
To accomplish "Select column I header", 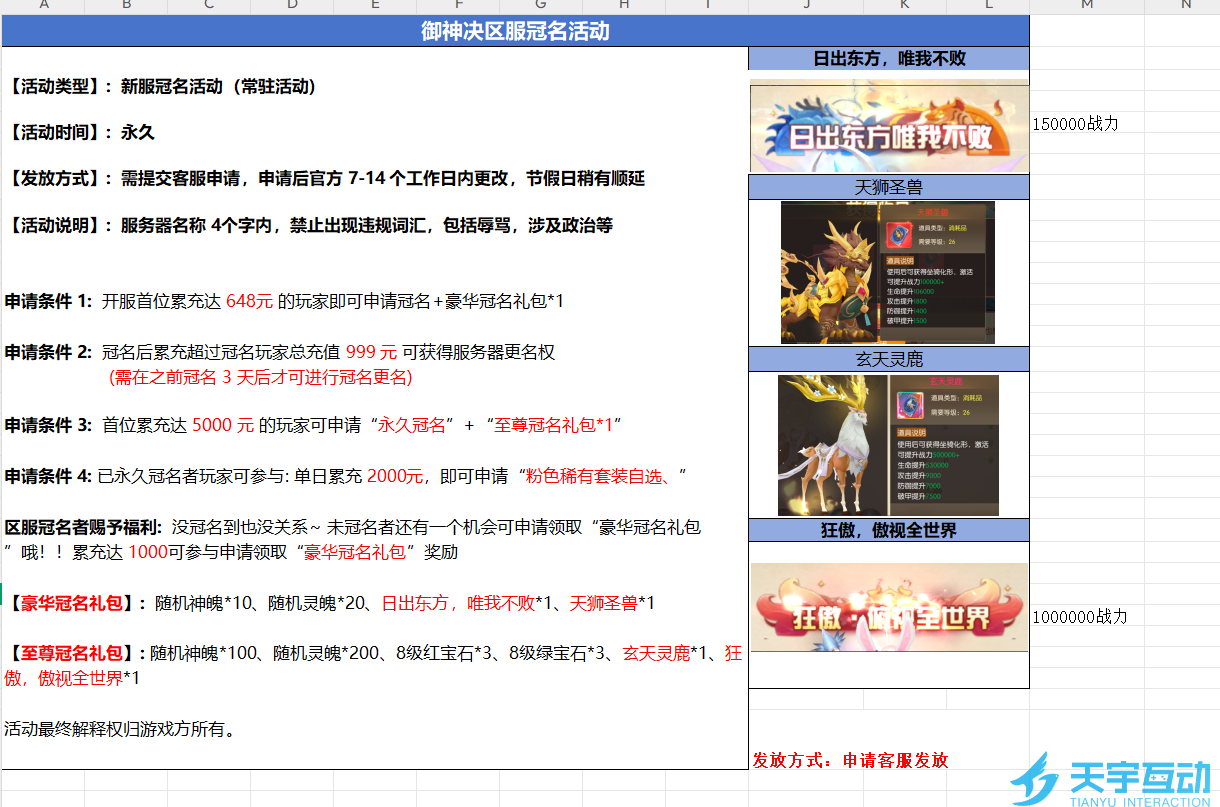I will 707,6.
